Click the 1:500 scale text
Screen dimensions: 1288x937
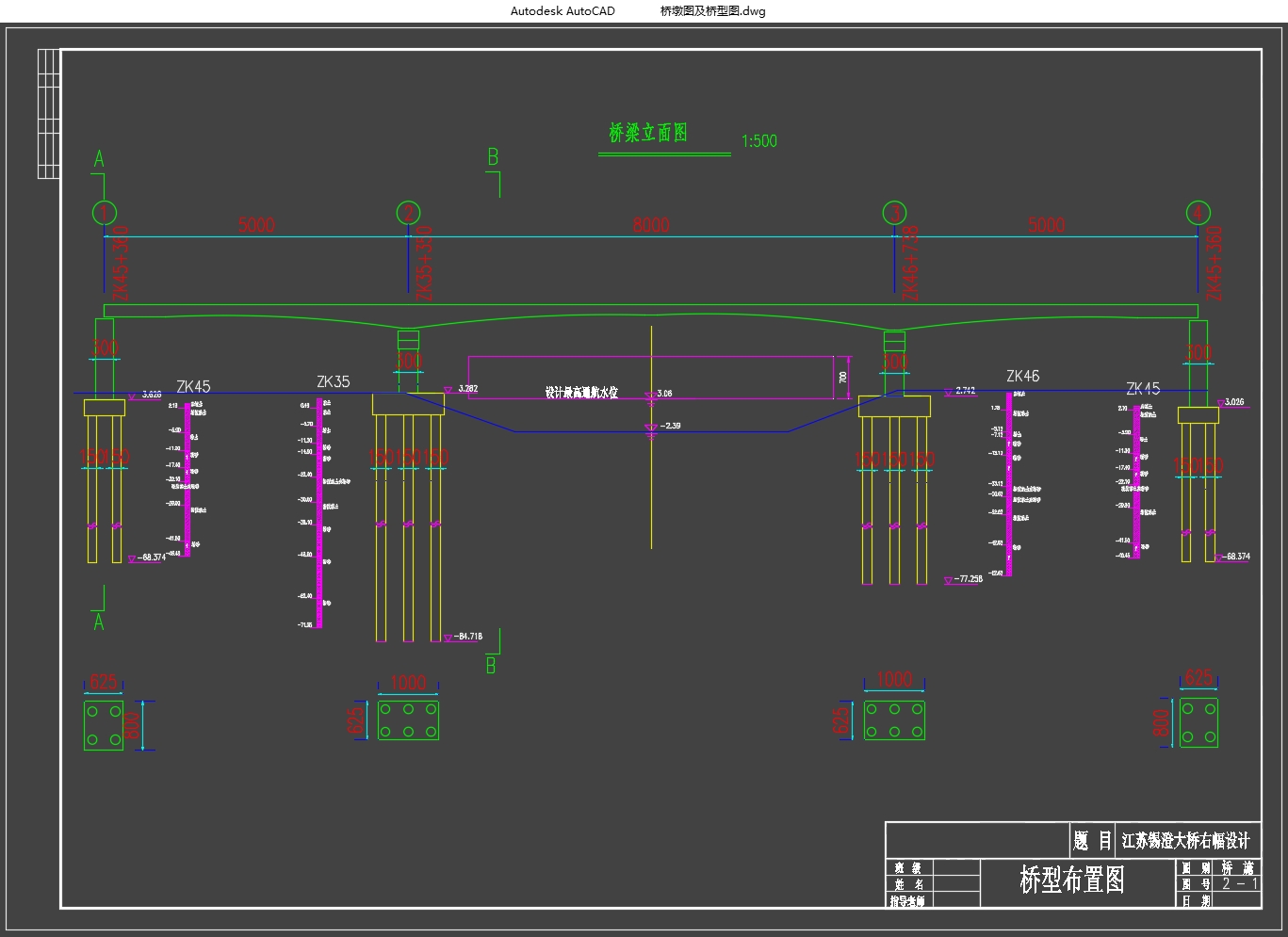click(x=758, y=141)
